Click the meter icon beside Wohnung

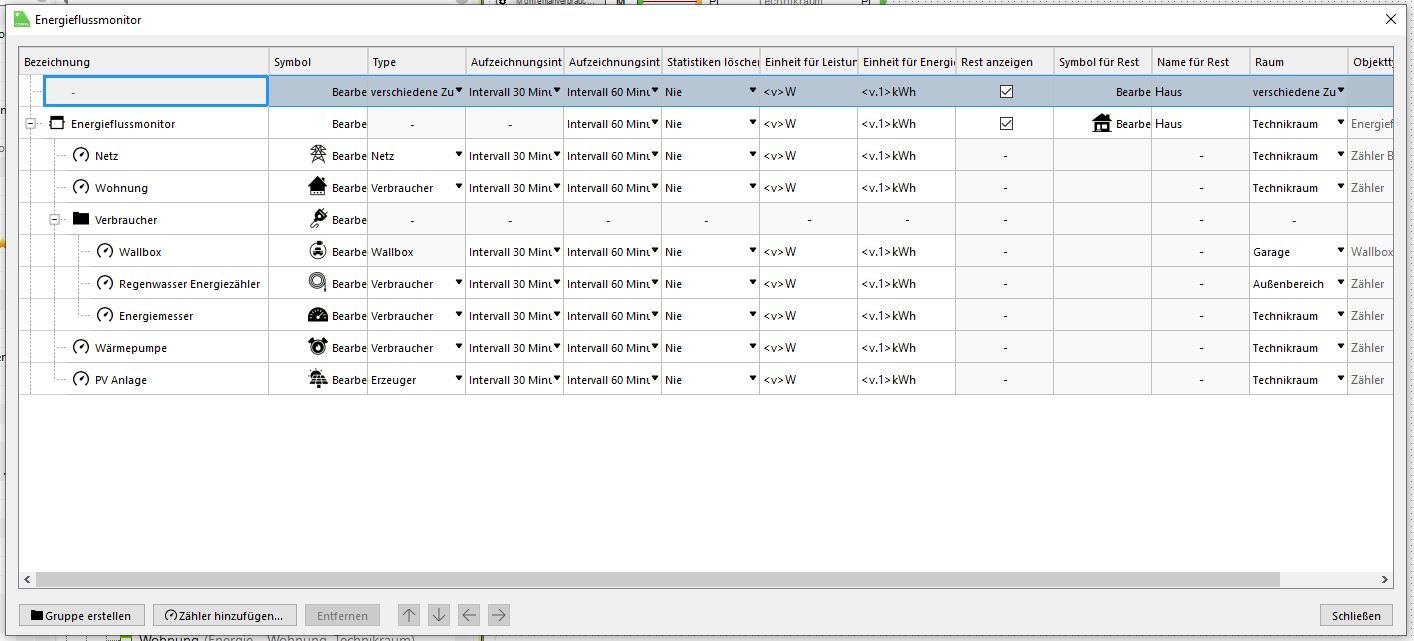82,187
